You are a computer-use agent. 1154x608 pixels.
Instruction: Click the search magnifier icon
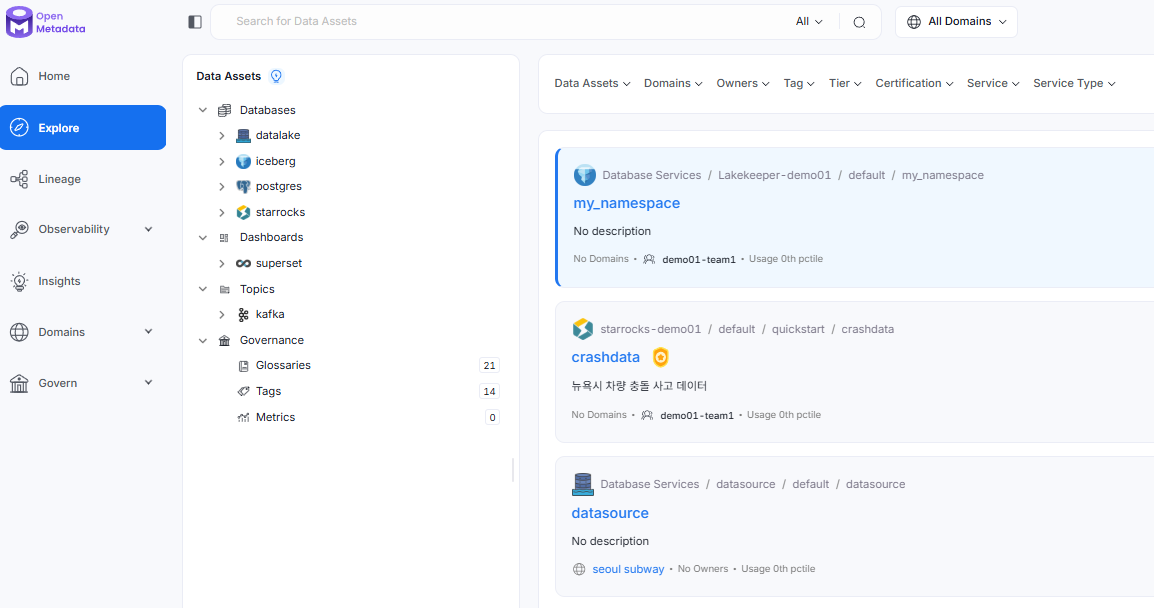859,22
